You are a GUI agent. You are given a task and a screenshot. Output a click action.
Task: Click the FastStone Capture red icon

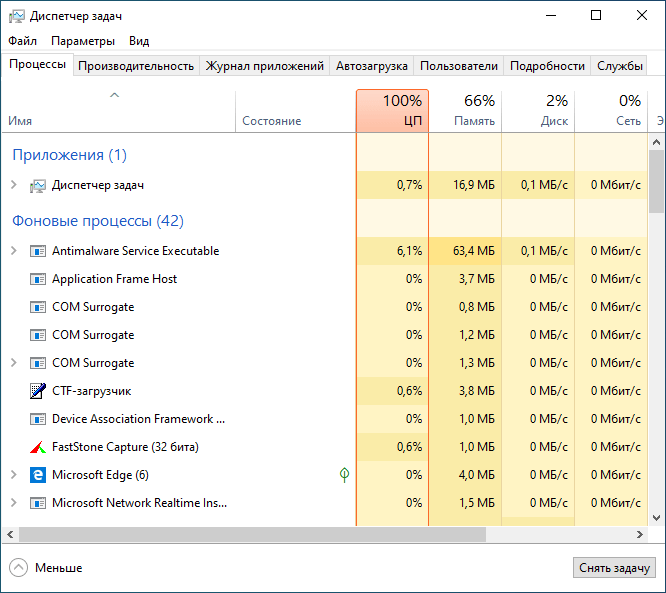point(38,447)
